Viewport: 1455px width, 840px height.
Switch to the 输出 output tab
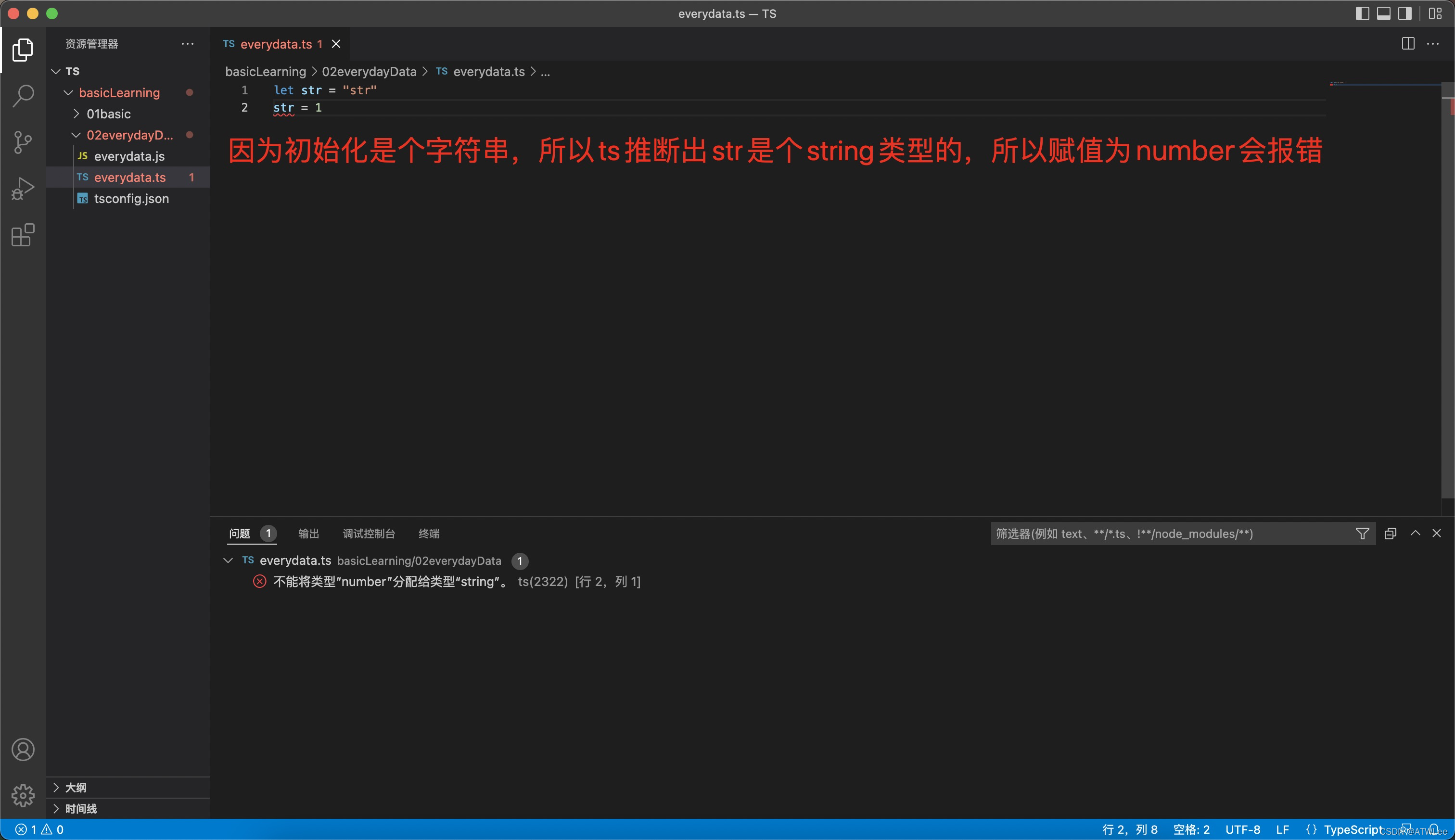click(308, 534)
